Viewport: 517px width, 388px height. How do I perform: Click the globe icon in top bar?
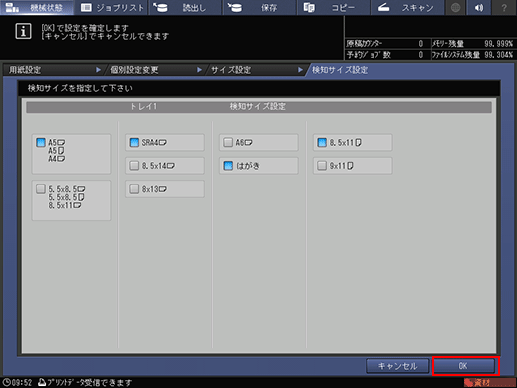click(455, 7)
